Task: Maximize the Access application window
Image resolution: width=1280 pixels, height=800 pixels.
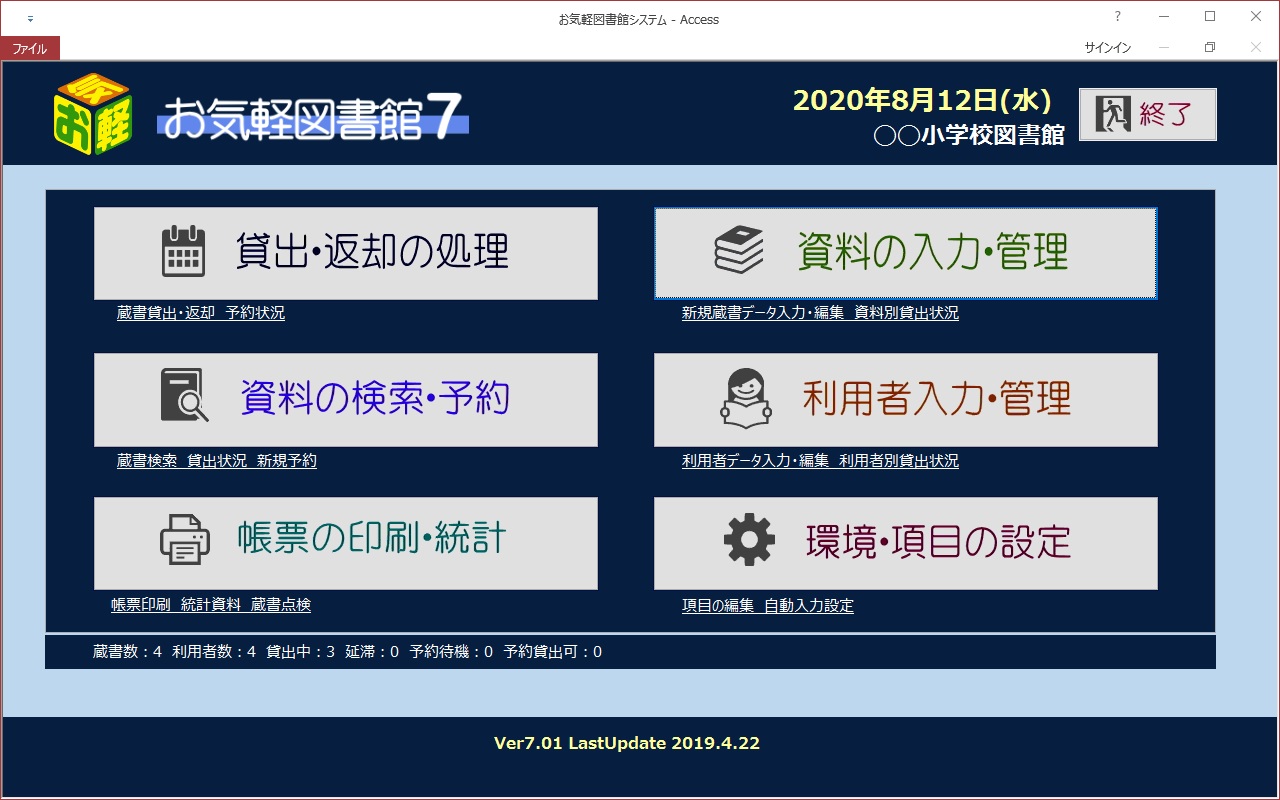Action: tap(1210, 17)
